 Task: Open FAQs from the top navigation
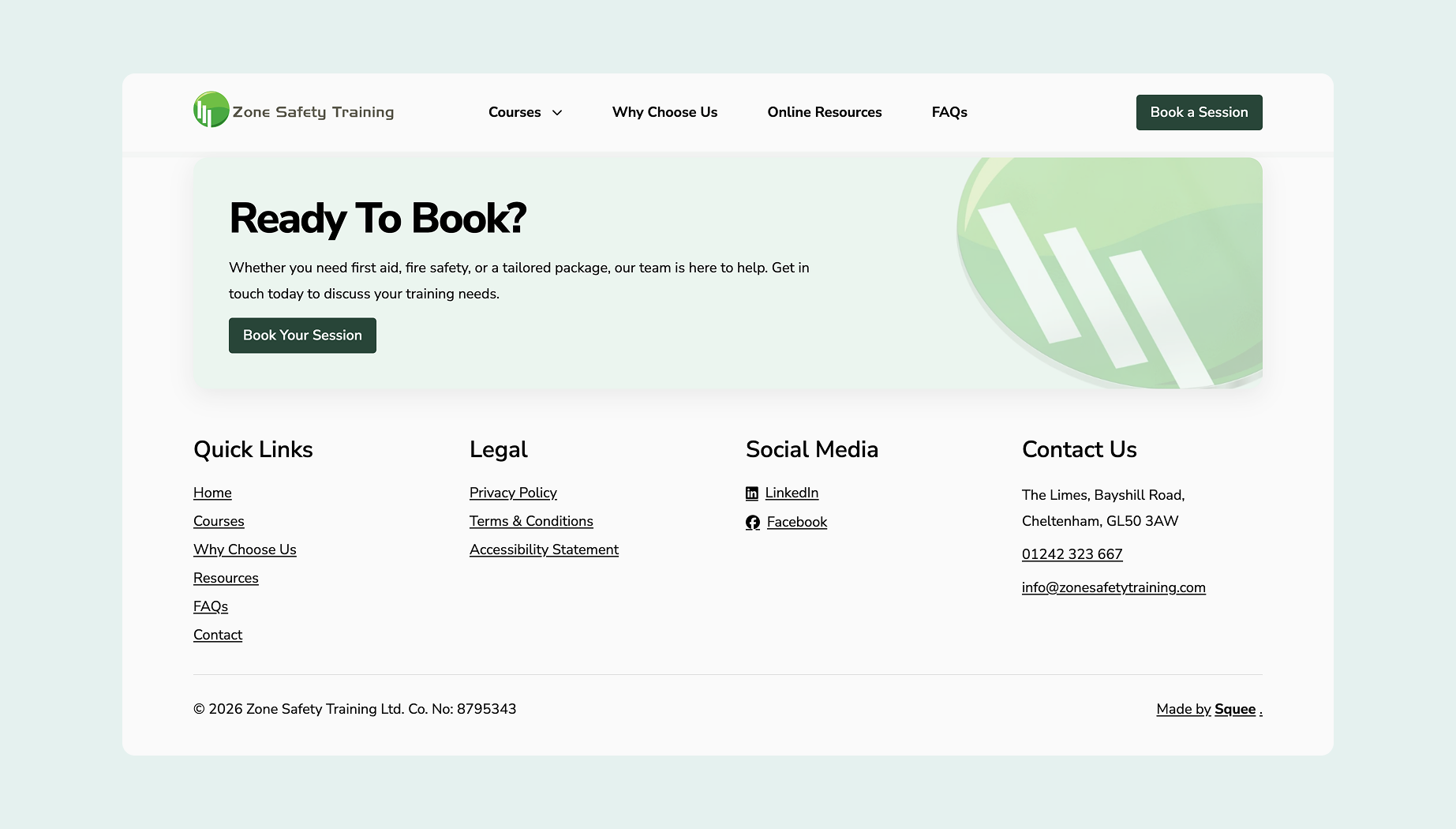coord(949,112)
